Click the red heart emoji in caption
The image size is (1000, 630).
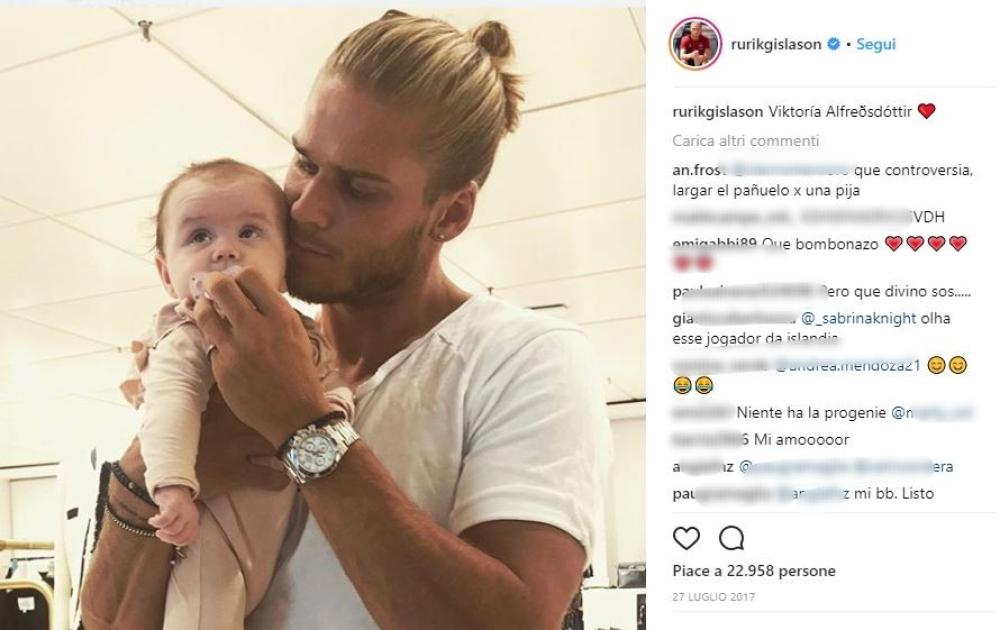(926, 111)
